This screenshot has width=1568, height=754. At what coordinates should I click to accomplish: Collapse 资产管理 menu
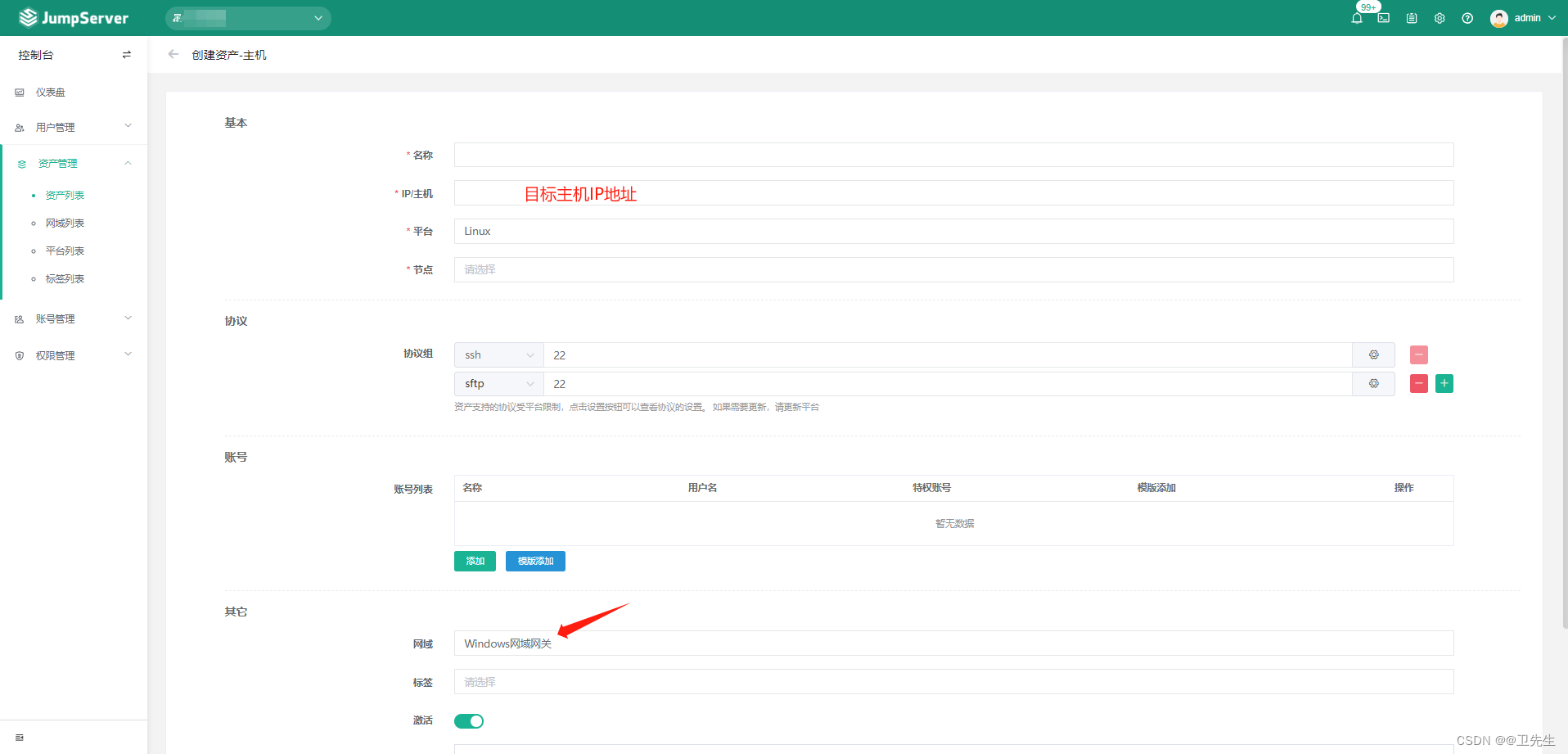74,164
